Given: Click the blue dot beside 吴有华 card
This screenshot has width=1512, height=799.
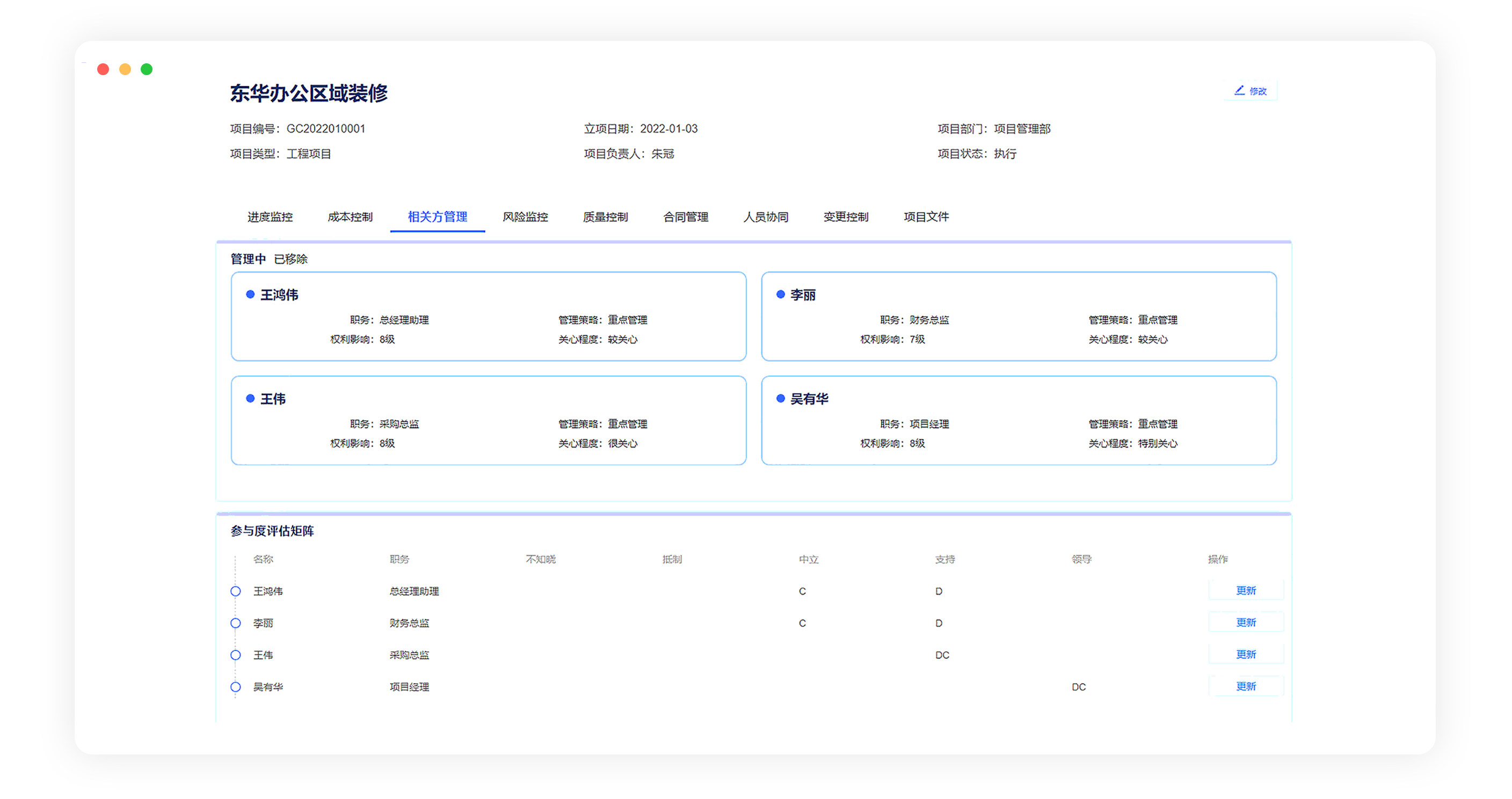Looking at the screenshot, I should click(780, 398).
